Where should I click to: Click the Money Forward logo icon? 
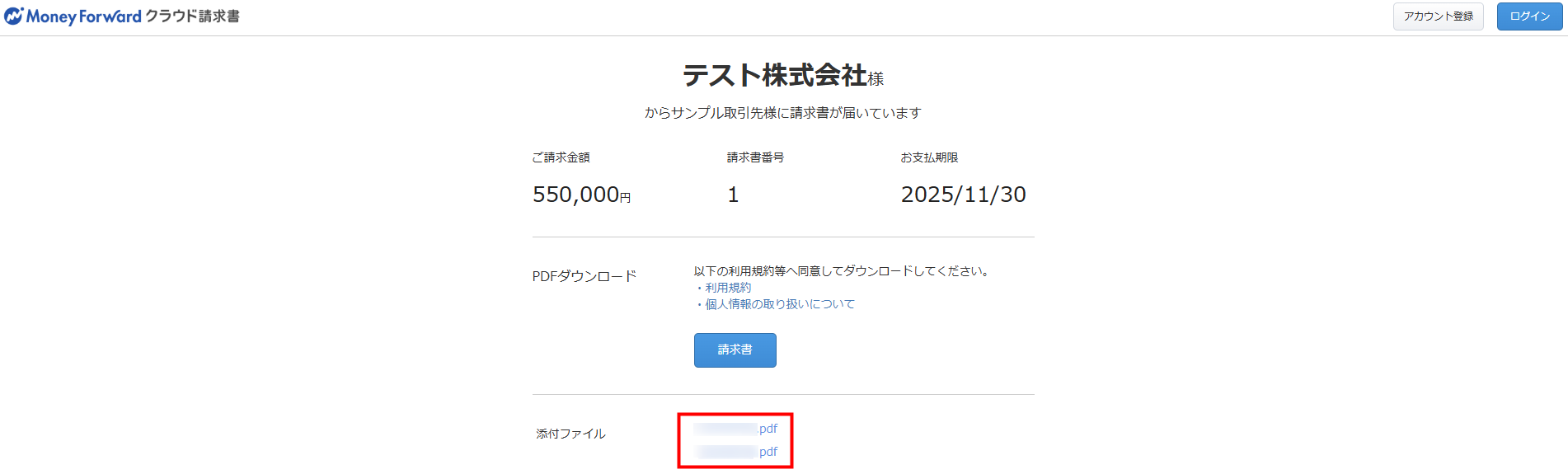pos(14,16)
